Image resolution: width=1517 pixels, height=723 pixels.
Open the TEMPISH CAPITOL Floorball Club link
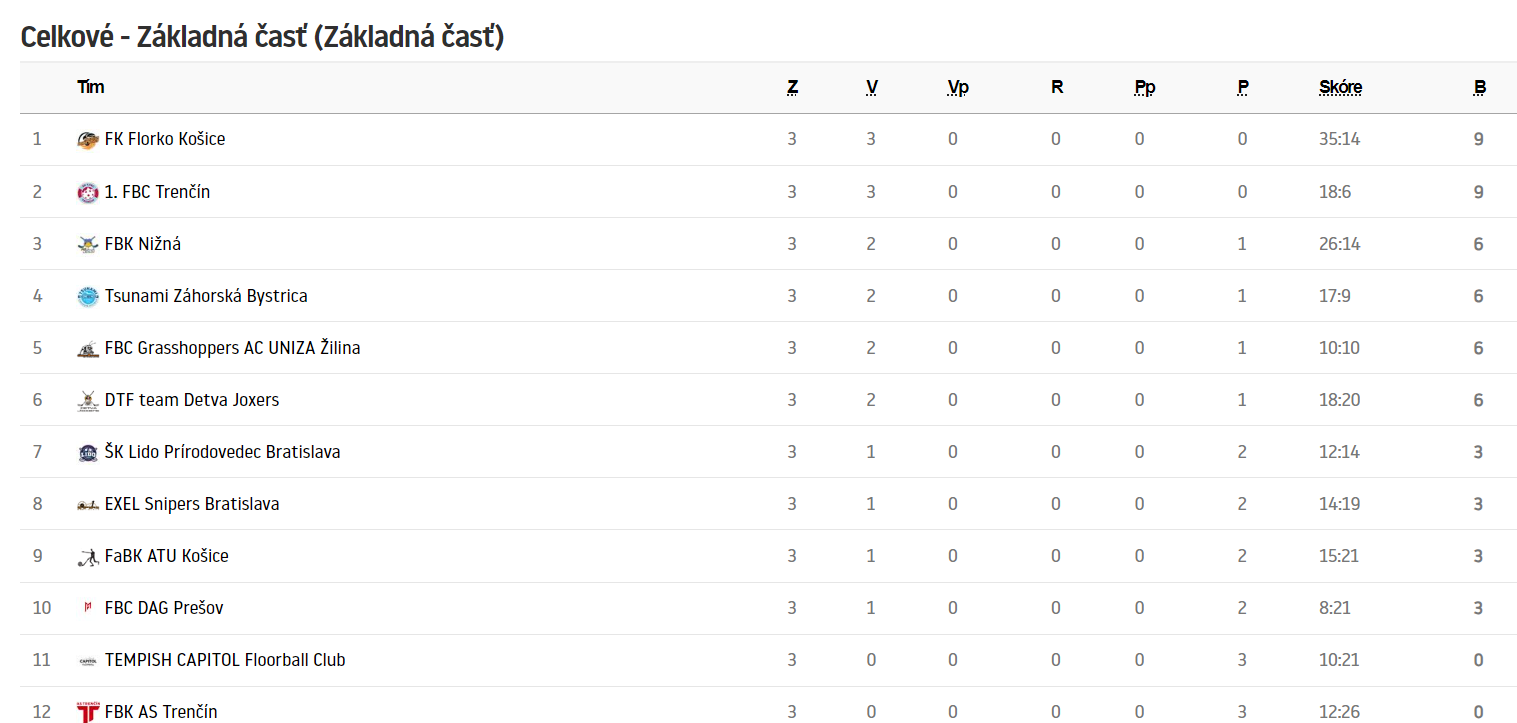[225, 660]
